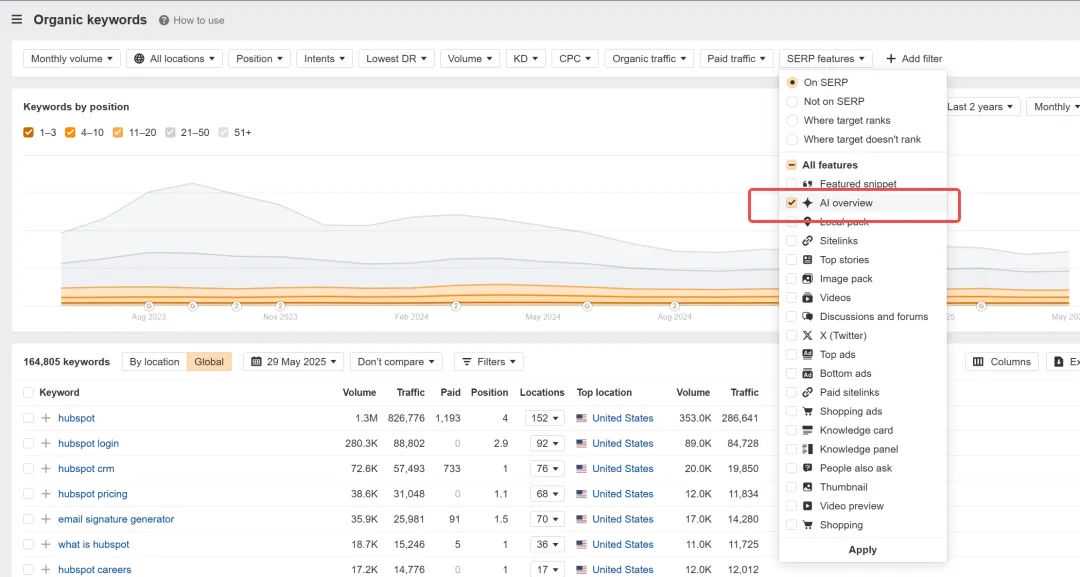Click the Knowledge panel icon
Image resolution: width=1080 pixels, height=577 pixels.
tap(807, 449)
